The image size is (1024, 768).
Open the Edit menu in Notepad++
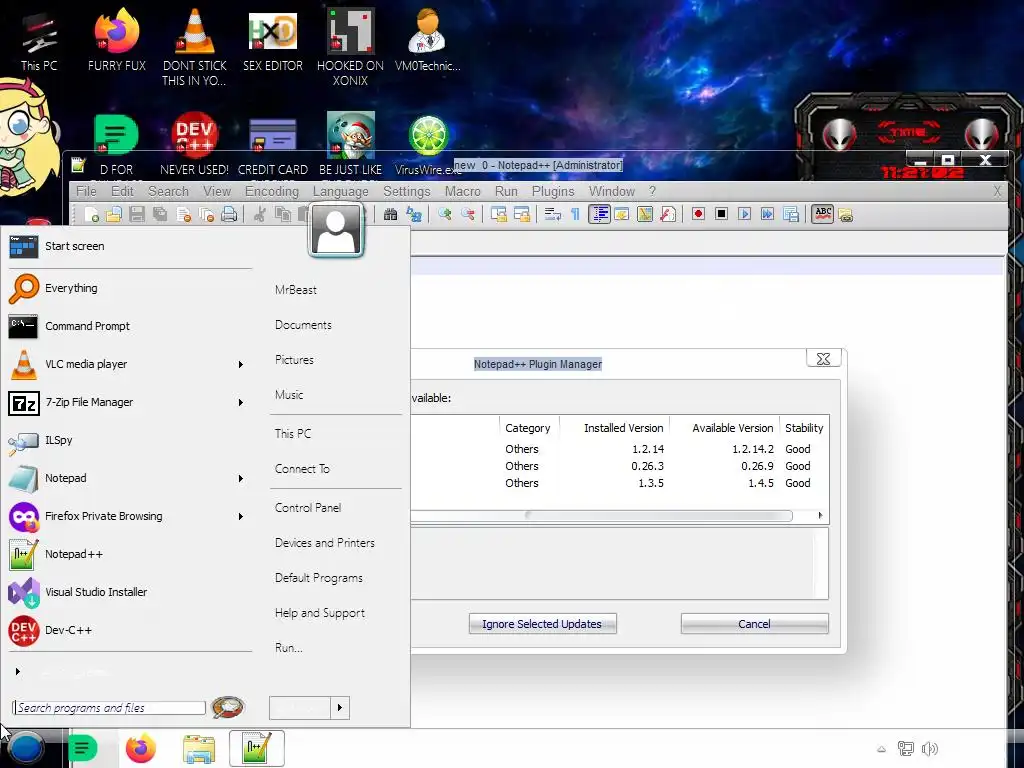122,191
